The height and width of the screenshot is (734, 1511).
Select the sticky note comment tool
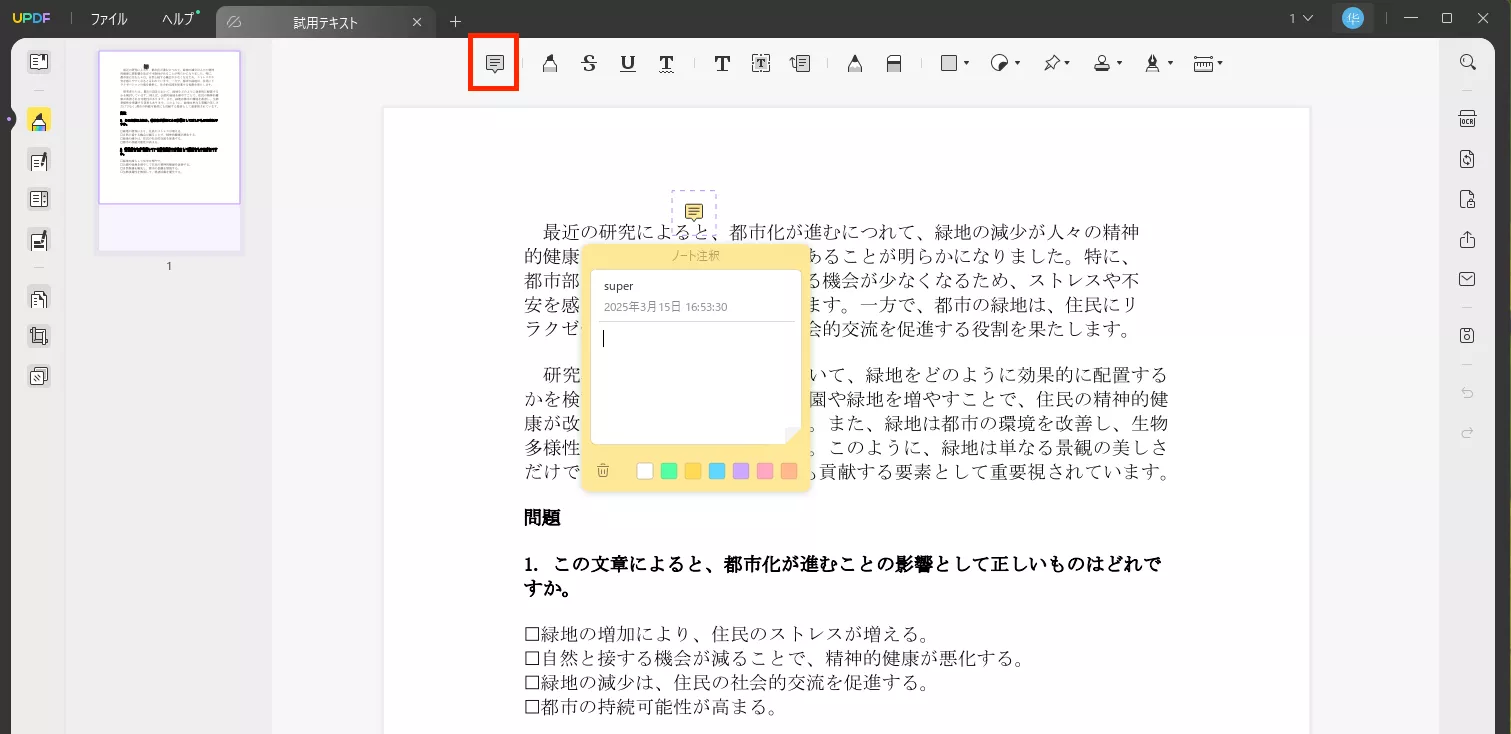coord(494,63)
